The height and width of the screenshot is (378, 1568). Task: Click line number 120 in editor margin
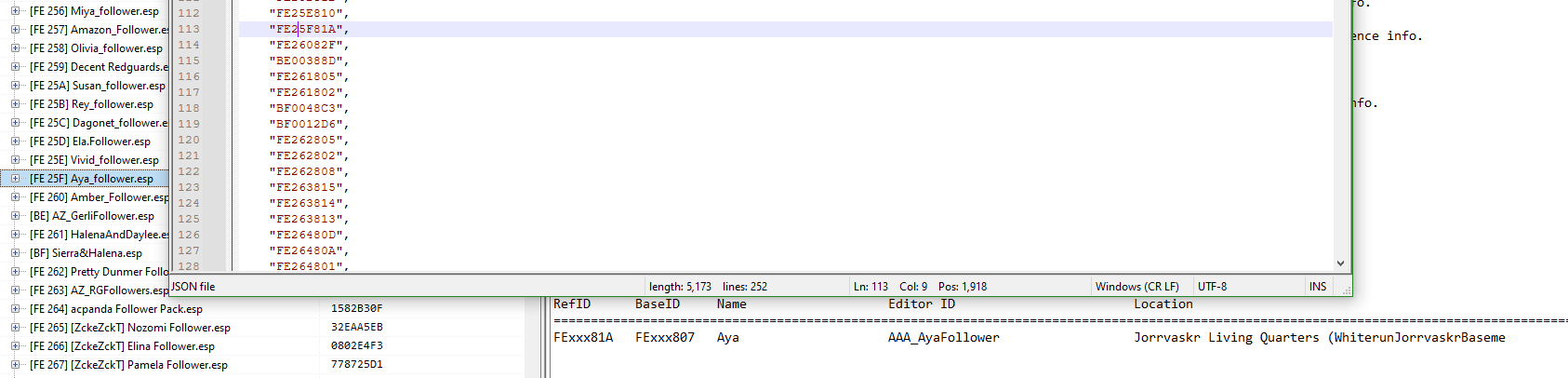189,140
